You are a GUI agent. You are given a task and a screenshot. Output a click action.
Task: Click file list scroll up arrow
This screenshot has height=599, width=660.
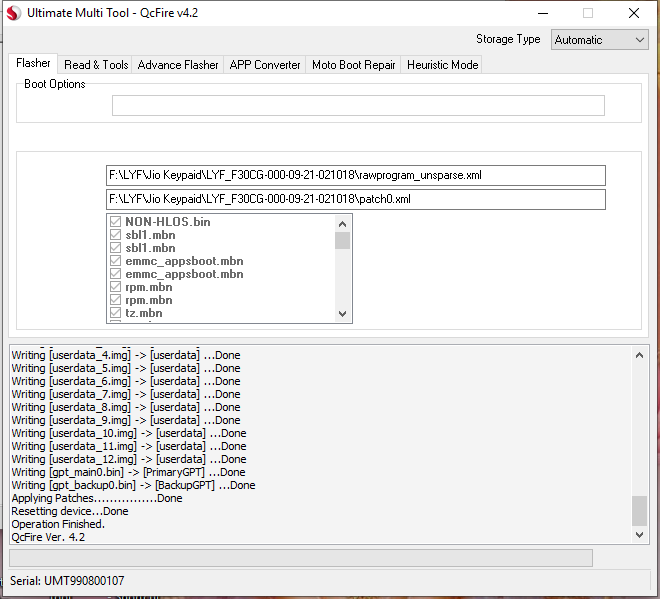343,224
